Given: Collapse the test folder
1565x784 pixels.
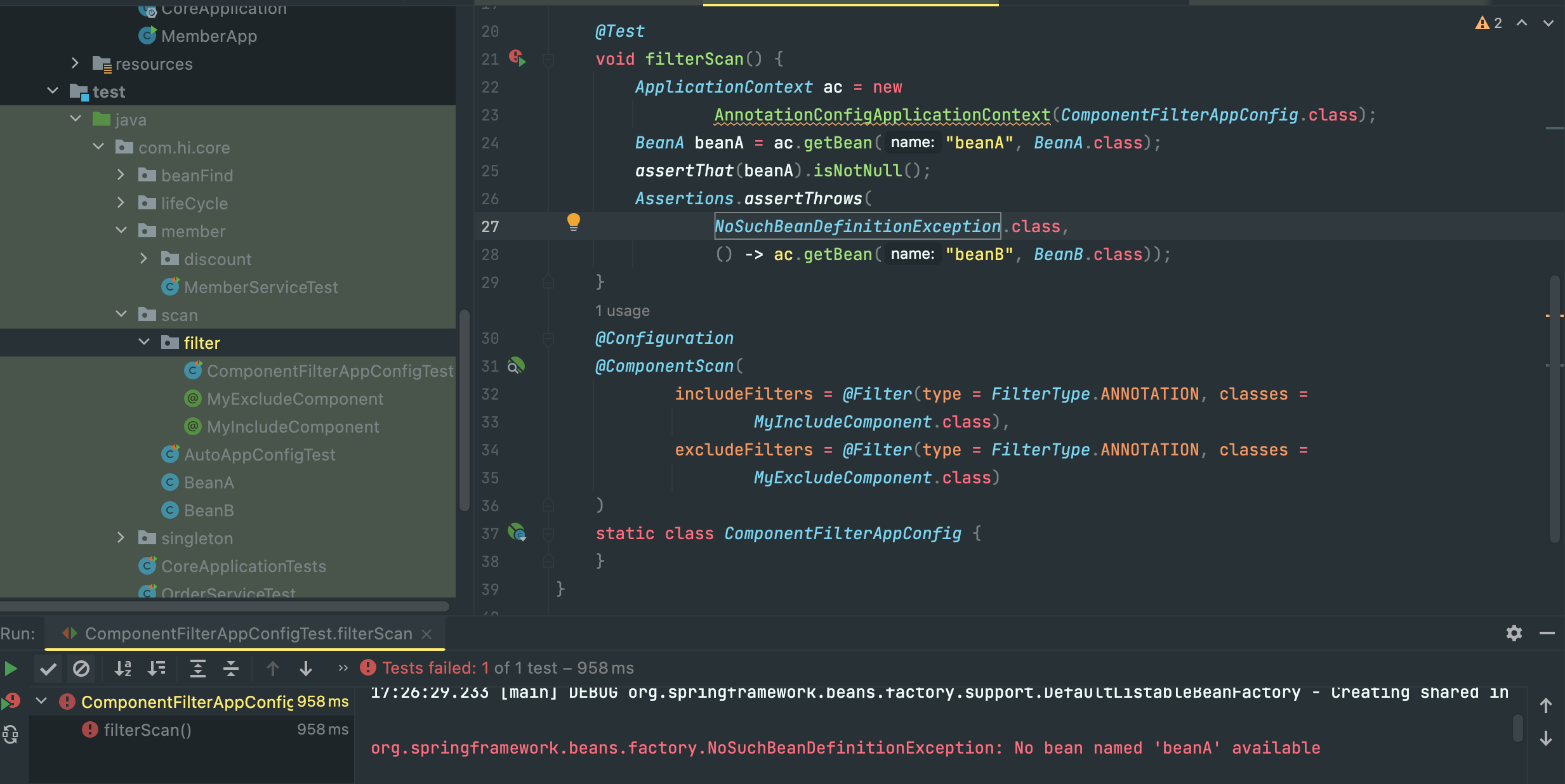Looking at the screenshot, I should (x=53, y=91).
